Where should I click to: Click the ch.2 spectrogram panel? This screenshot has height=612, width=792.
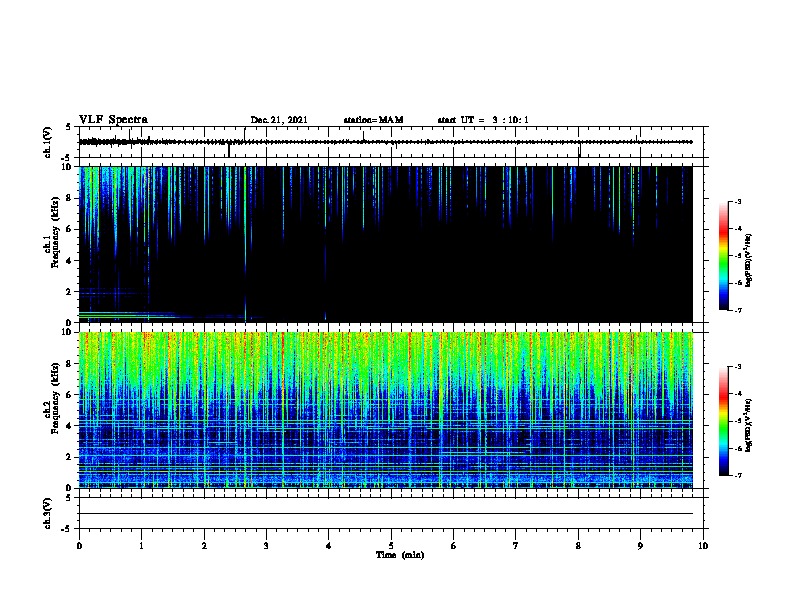point(386,410)
